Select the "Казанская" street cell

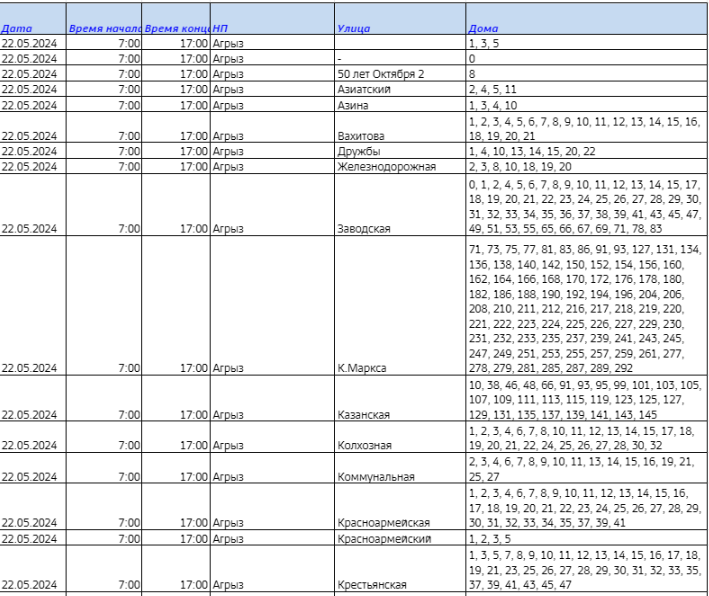coord(363,414)
